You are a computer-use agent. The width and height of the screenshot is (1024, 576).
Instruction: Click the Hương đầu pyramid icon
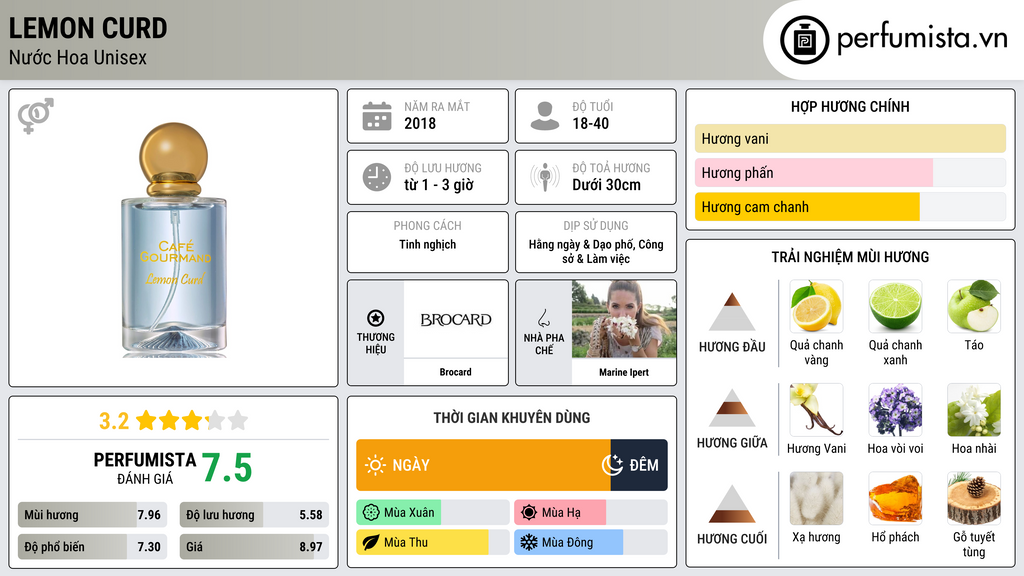(x=732, y=312)
